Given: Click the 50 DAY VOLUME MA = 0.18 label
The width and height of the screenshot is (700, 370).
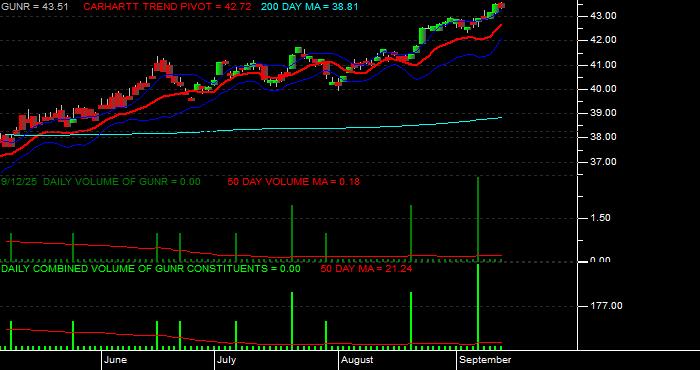Looking at the screenshot, I should tap(293, 182).
